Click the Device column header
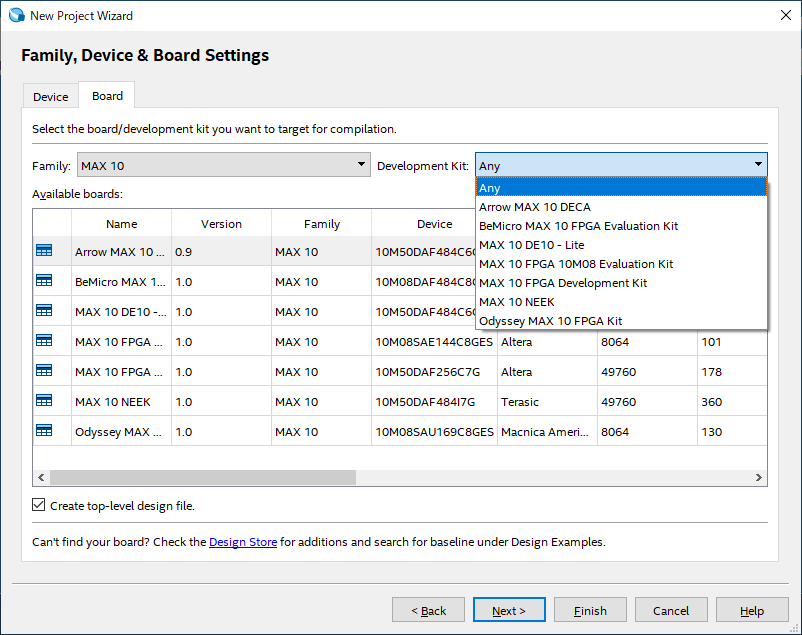The width and height of the screenshot is (802, 635). pos(434,224)
